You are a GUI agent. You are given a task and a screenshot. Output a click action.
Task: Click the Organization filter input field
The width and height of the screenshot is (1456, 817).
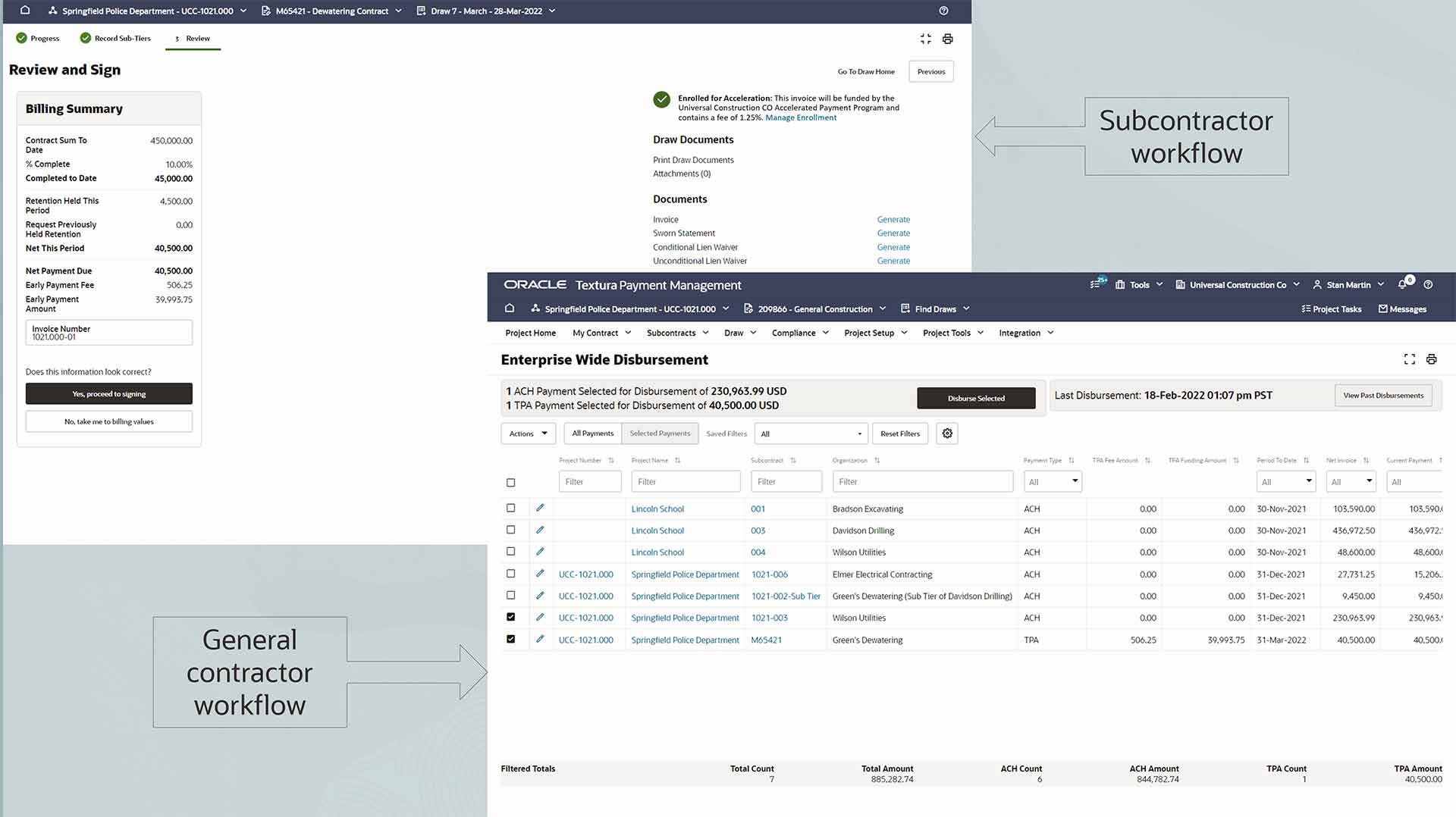(922, 481)
